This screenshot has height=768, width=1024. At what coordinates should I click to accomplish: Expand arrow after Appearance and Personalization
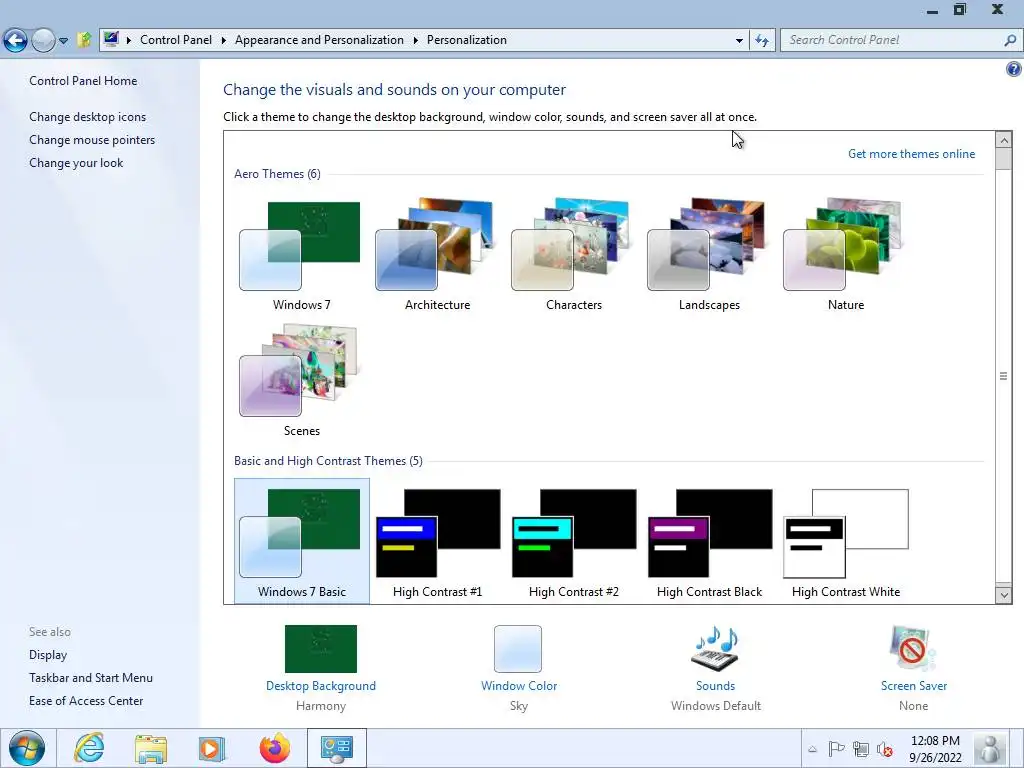(x=415, y=40)
